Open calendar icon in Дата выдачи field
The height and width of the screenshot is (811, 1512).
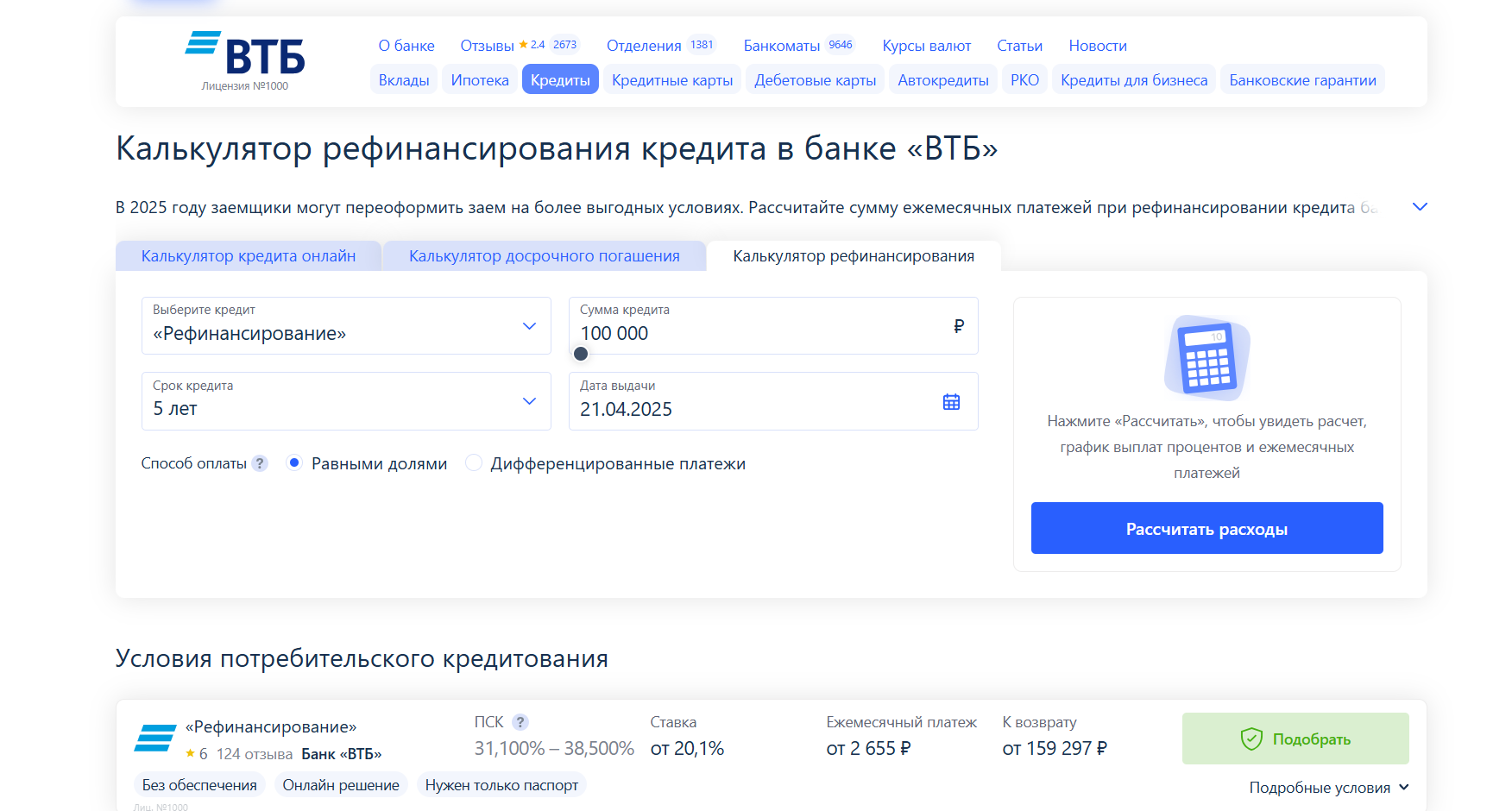tap(951, 402)
